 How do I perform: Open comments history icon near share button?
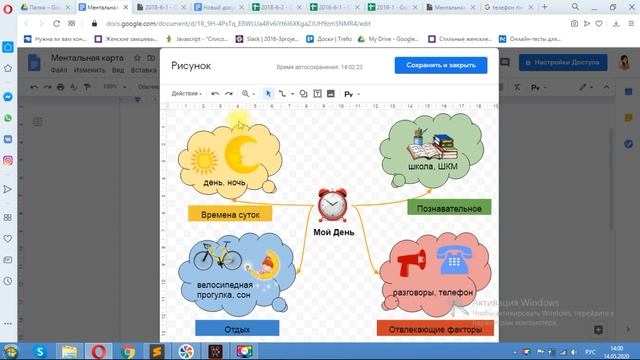pos(505,62)
